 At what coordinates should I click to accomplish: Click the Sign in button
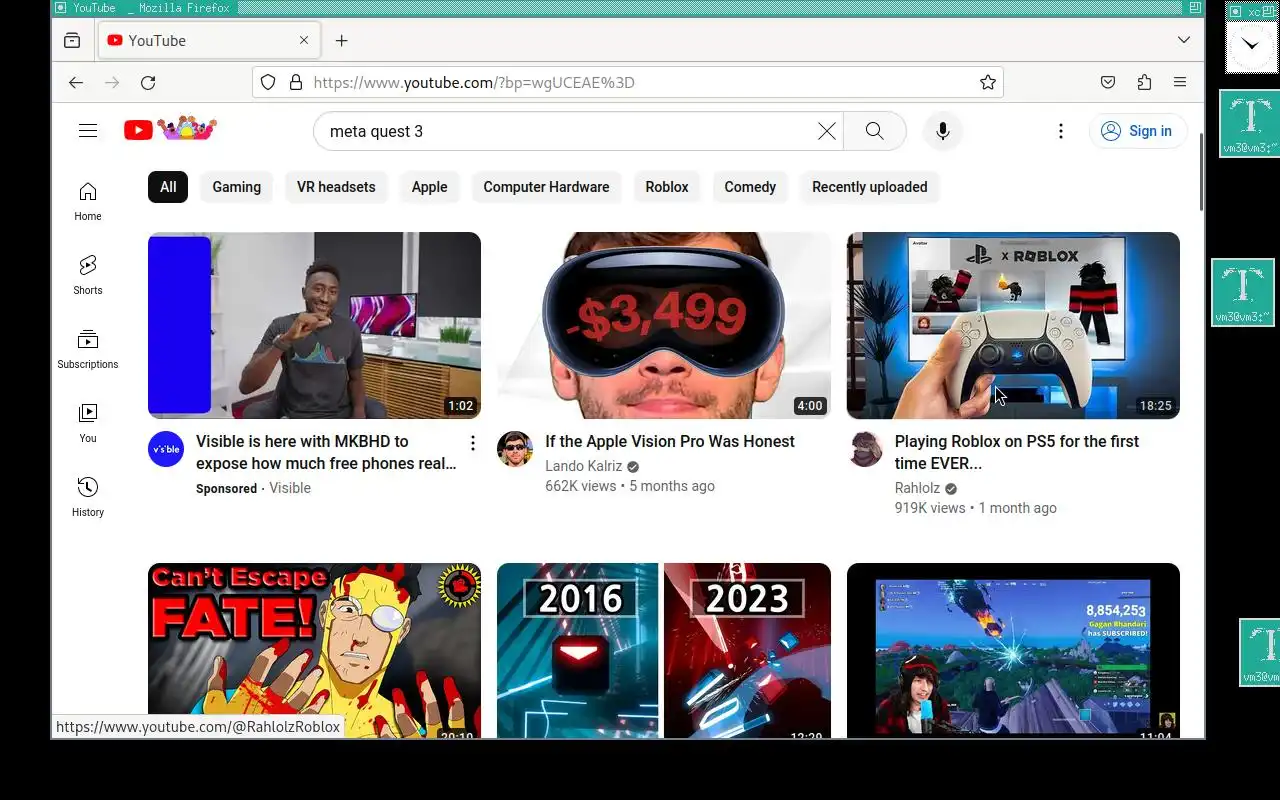1138,131
